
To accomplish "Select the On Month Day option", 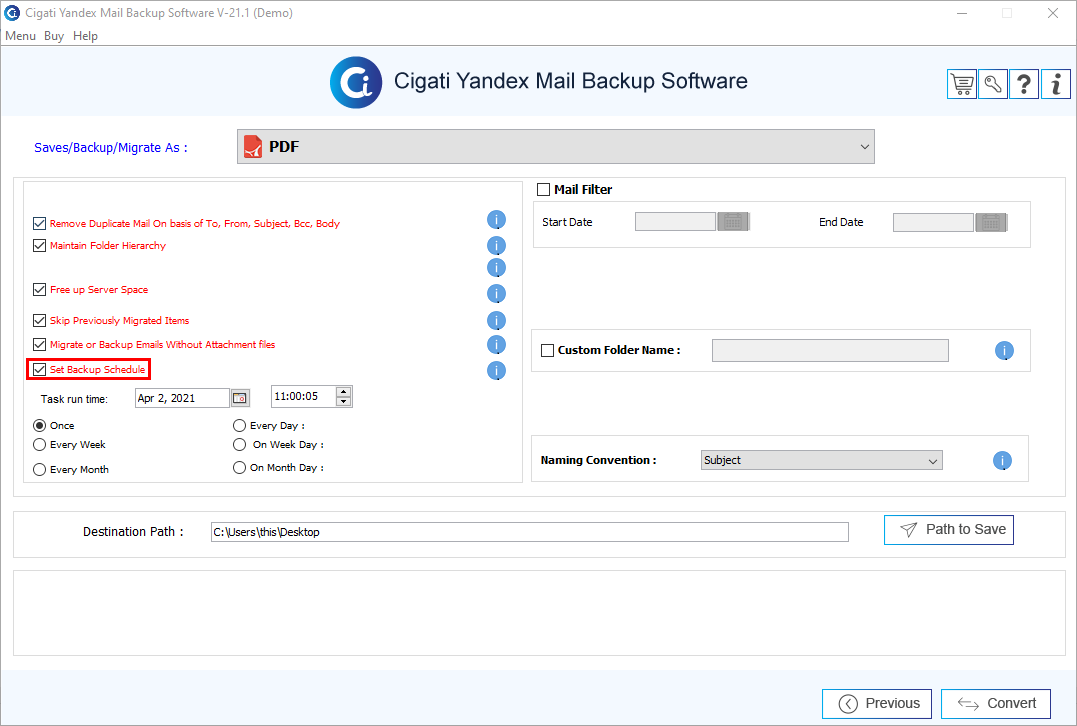I will 239,467.
